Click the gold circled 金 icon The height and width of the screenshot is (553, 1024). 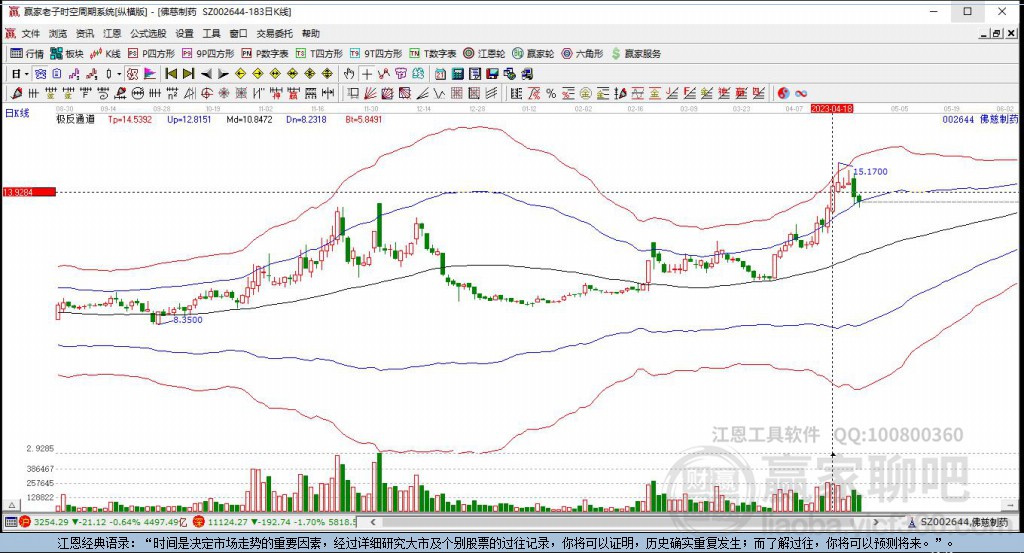click(x=586, y=93)
